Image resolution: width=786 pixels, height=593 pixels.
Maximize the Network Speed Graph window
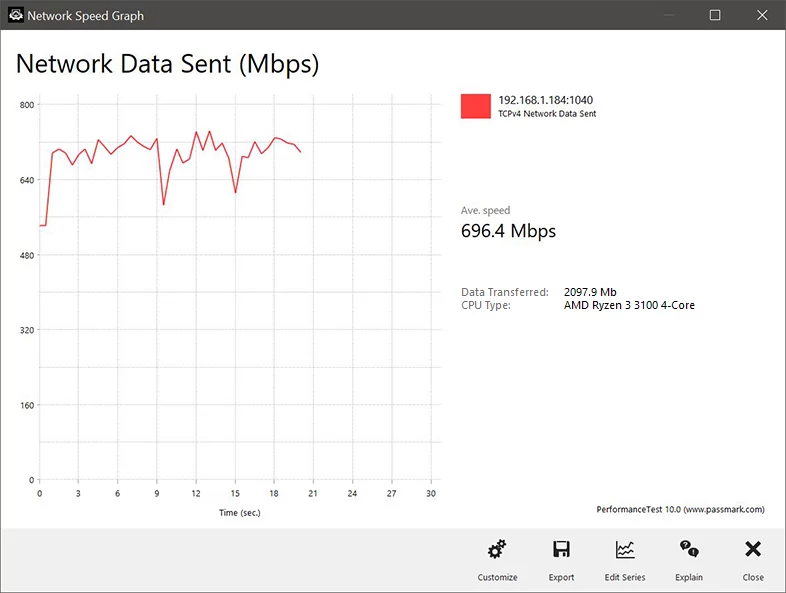(715, 15)
